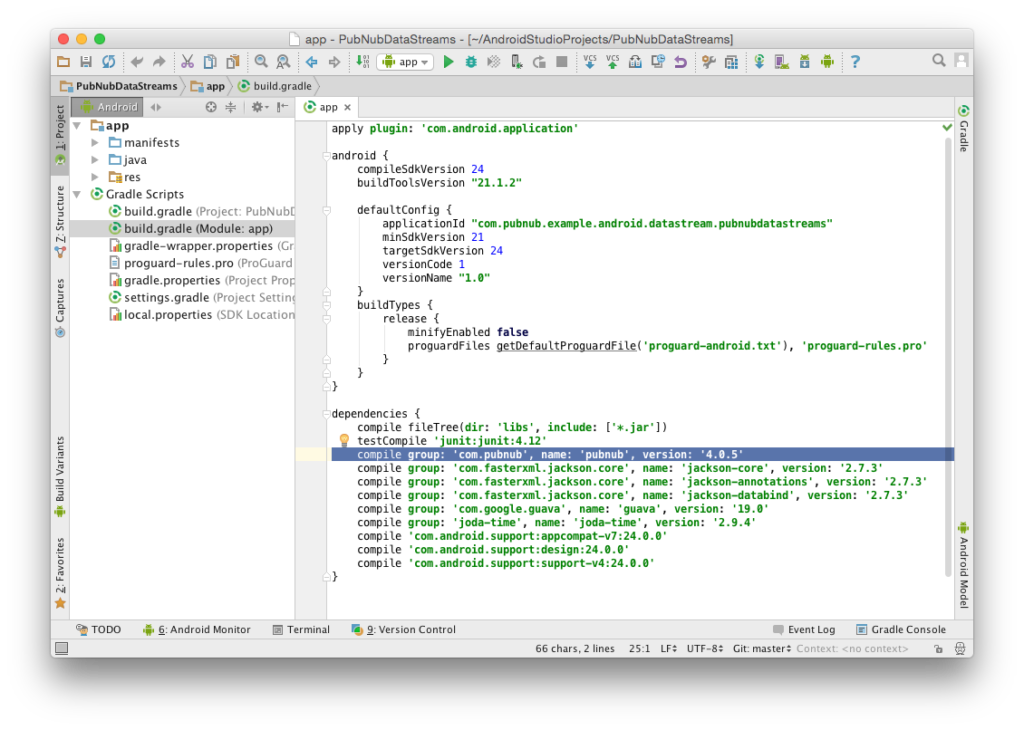Expand the manifests folder
Viewport: 1024px width, 730px height.
[x=95, y=142]
